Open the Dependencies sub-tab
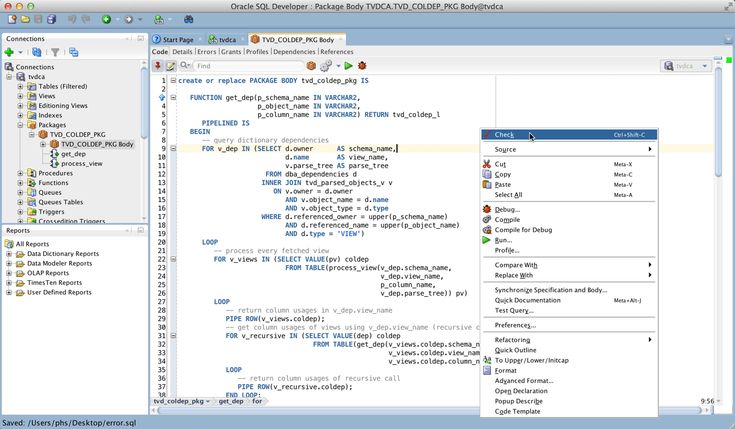 294,52
